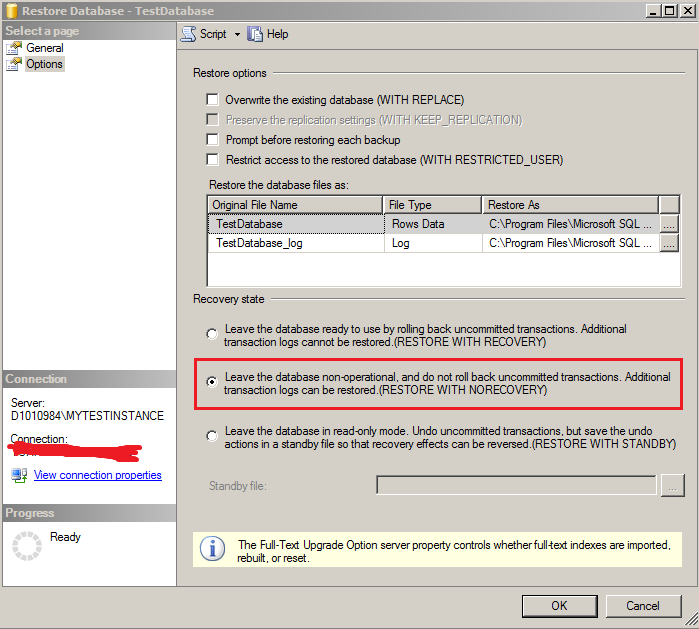Click OK to start the restore
This screenshot has width=699, height=629.
[x=559, y=606]
